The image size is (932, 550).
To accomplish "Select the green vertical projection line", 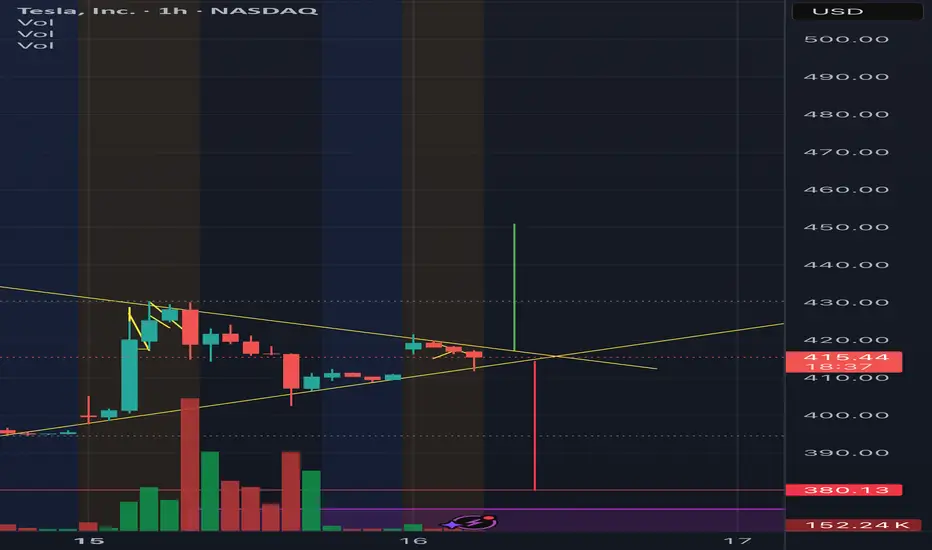I will [x=514, y=287].
